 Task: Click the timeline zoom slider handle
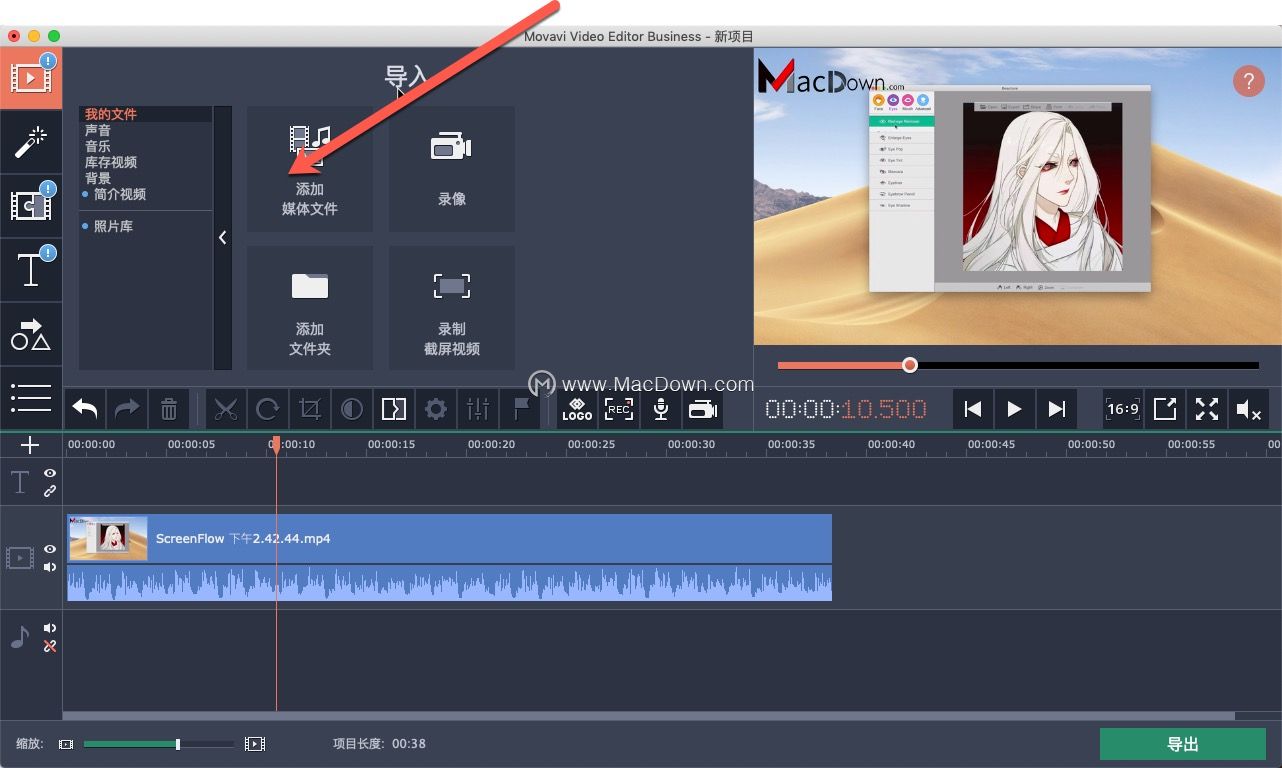pyautogui.click(x=178, y=744)
